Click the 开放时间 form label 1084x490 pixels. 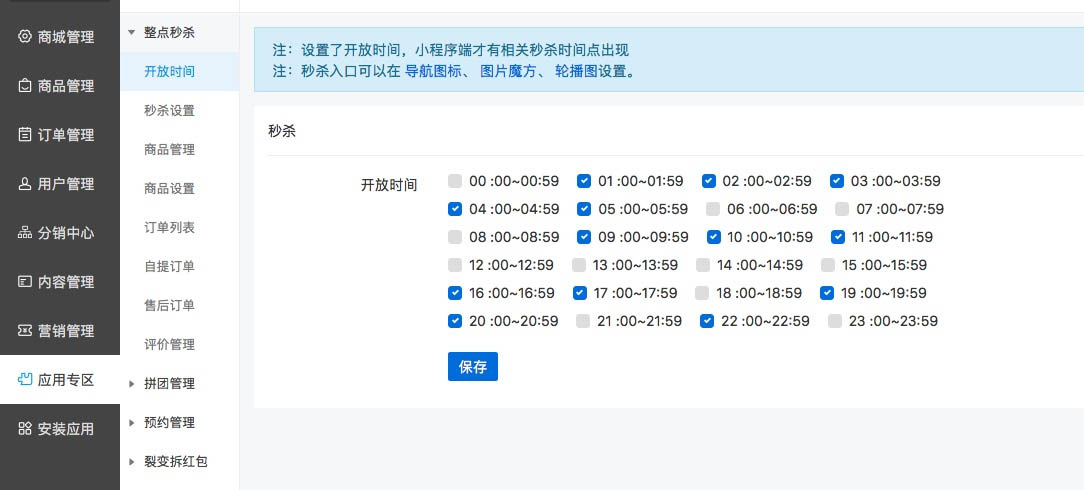[389, 185]
